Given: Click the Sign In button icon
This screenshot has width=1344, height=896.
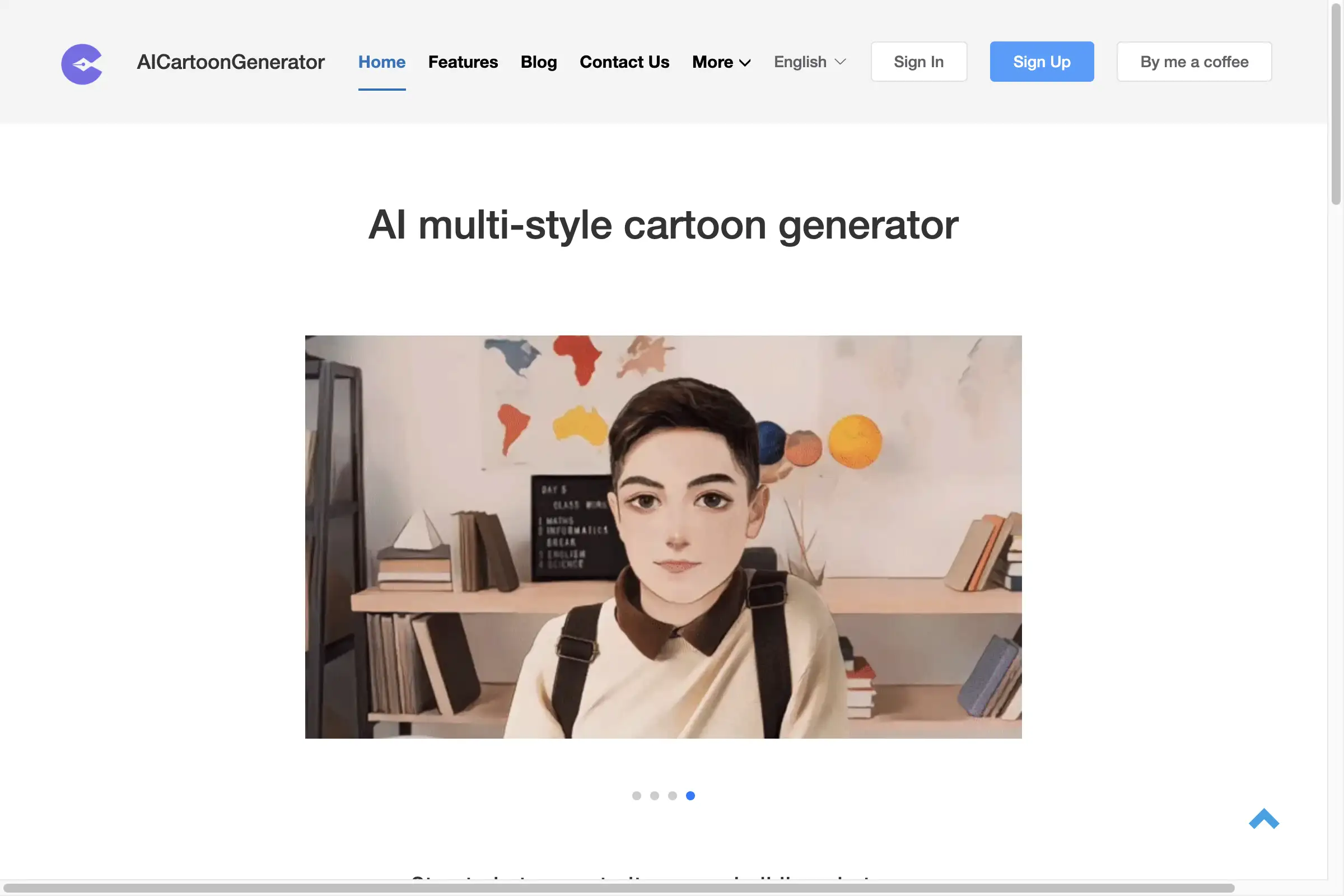Looking at the screenshot, I should click(919, 61).
